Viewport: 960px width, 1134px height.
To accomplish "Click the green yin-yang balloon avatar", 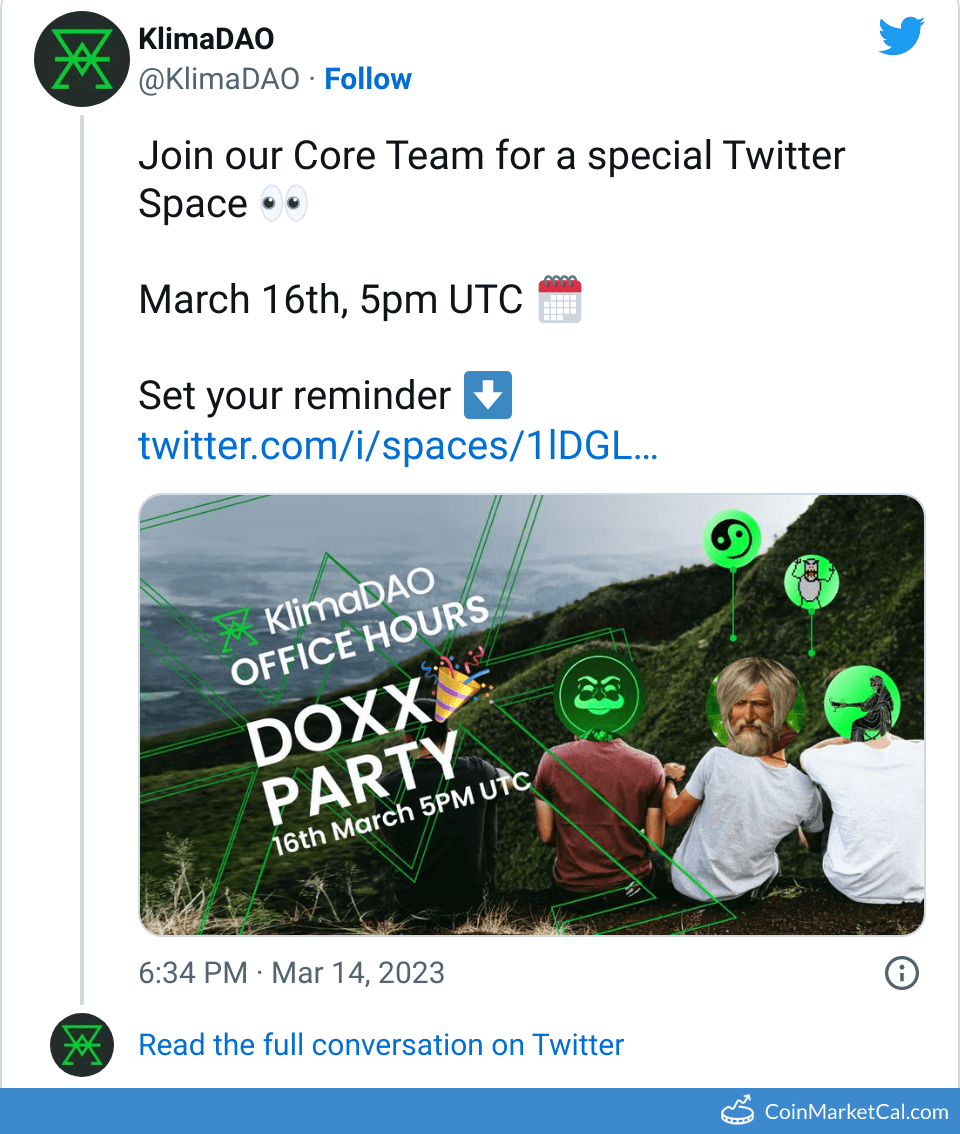I will click(731, 541).
